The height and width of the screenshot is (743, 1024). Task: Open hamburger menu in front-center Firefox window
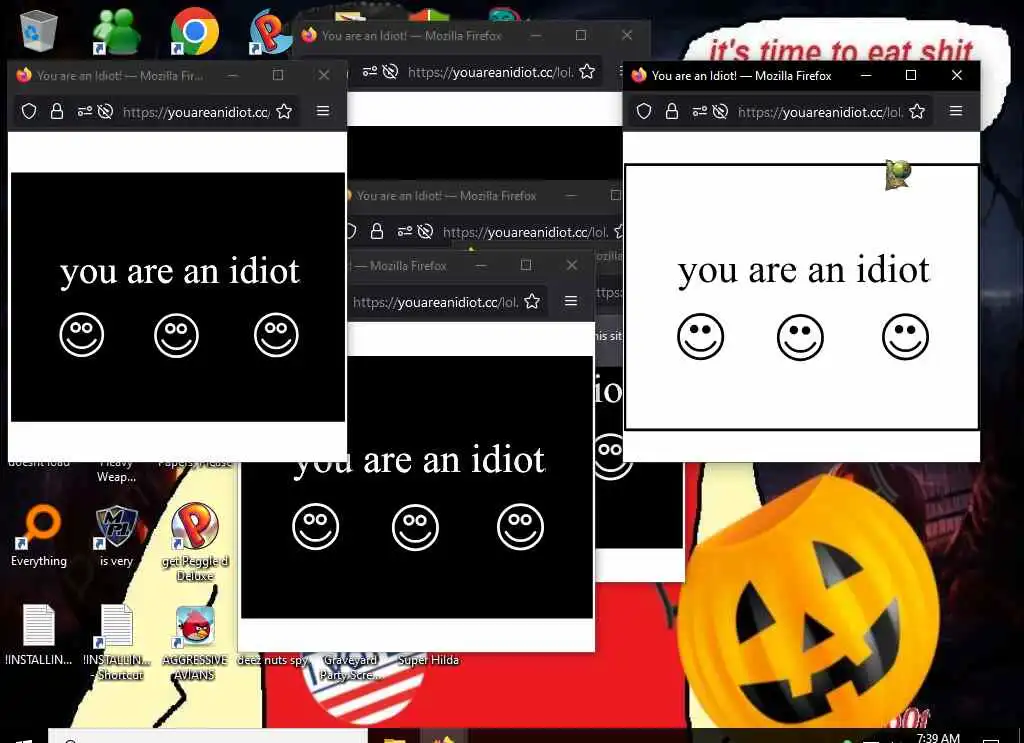(x=571, y=300)
